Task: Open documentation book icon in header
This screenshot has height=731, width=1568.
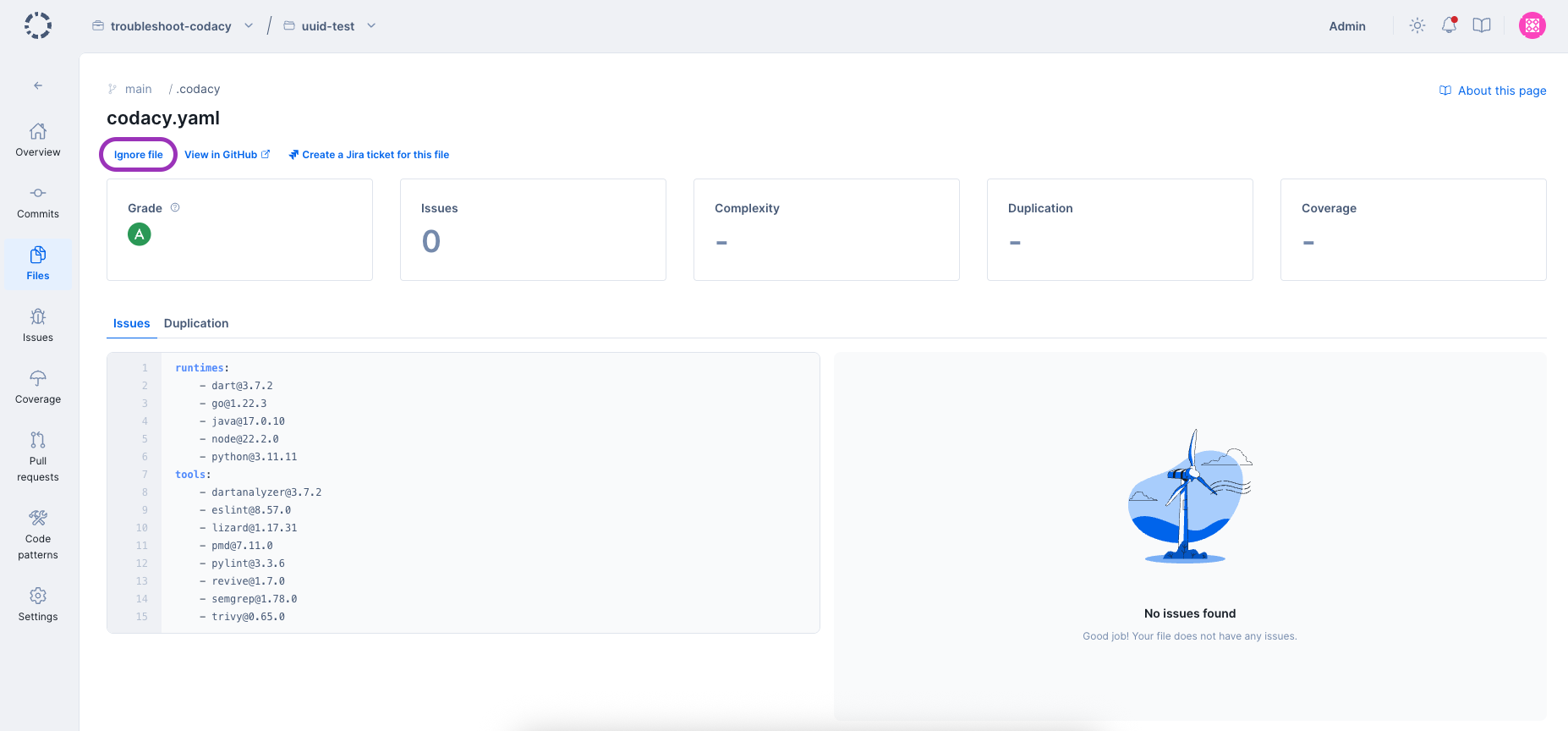Action: (x=1482, y=25)
